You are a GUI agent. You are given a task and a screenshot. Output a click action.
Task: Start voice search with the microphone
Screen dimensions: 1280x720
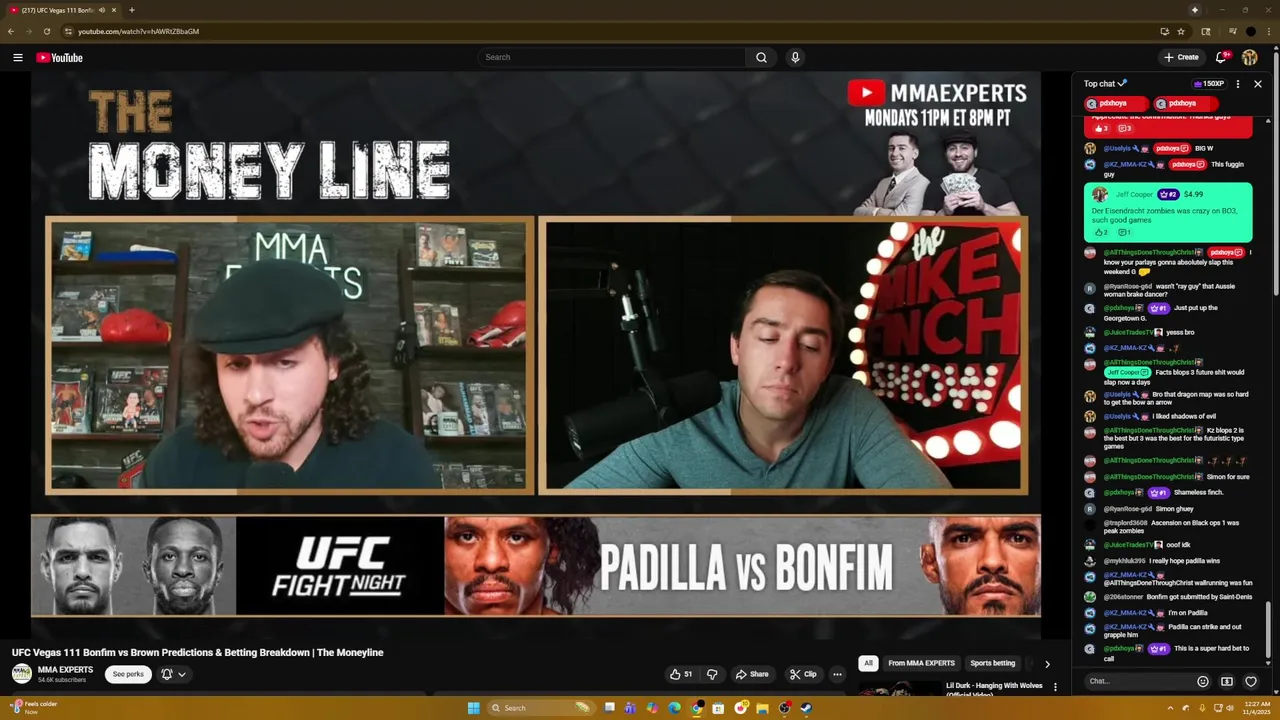click(795, 57)
